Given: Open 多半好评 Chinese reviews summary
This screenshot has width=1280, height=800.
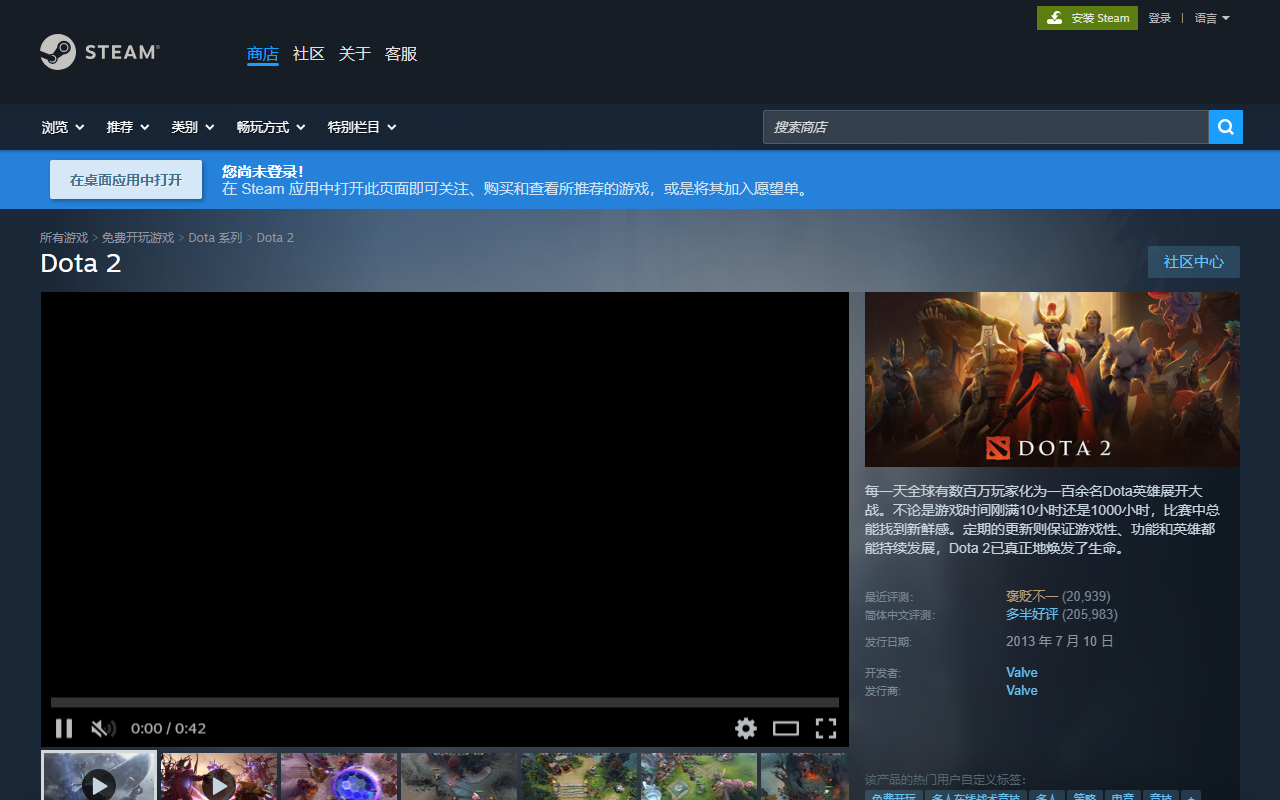Looking at the screenshot, I should [x=1032, y=614].
